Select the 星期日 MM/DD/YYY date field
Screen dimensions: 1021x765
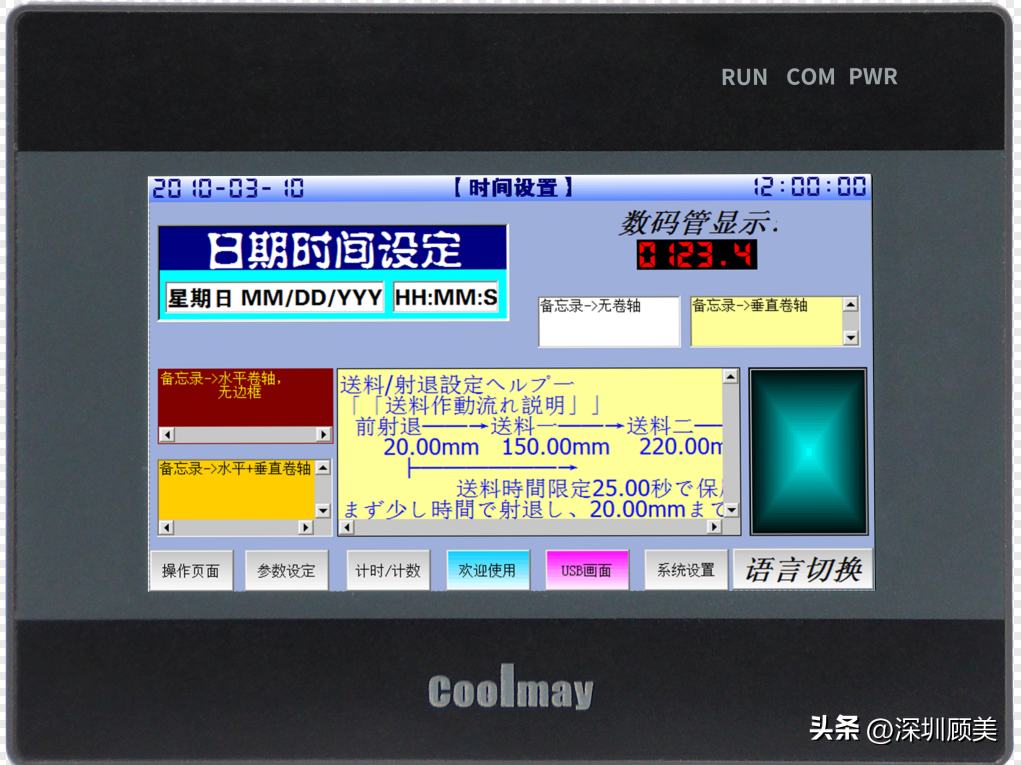click(275, 298)
